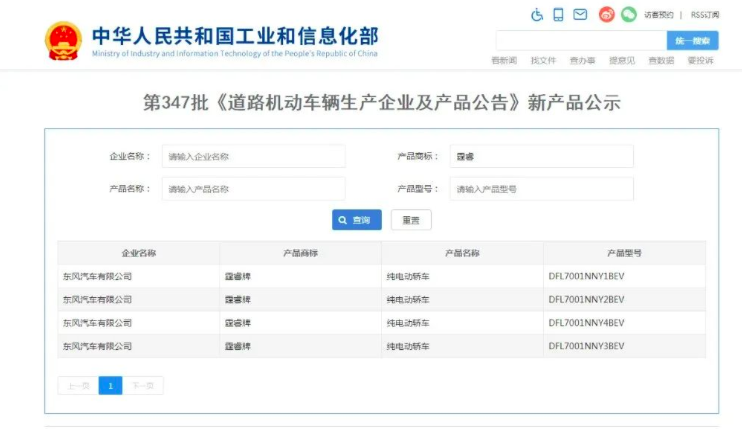
Task: Open the Weibo icon link
Action: click(606, 14)
